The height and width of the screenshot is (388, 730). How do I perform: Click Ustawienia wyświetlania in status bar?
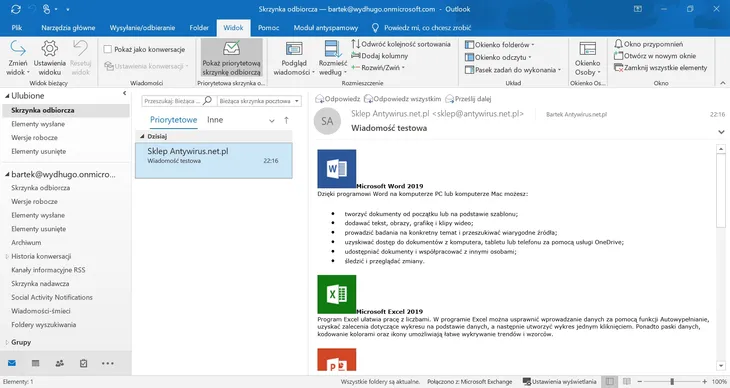[559, 381]
